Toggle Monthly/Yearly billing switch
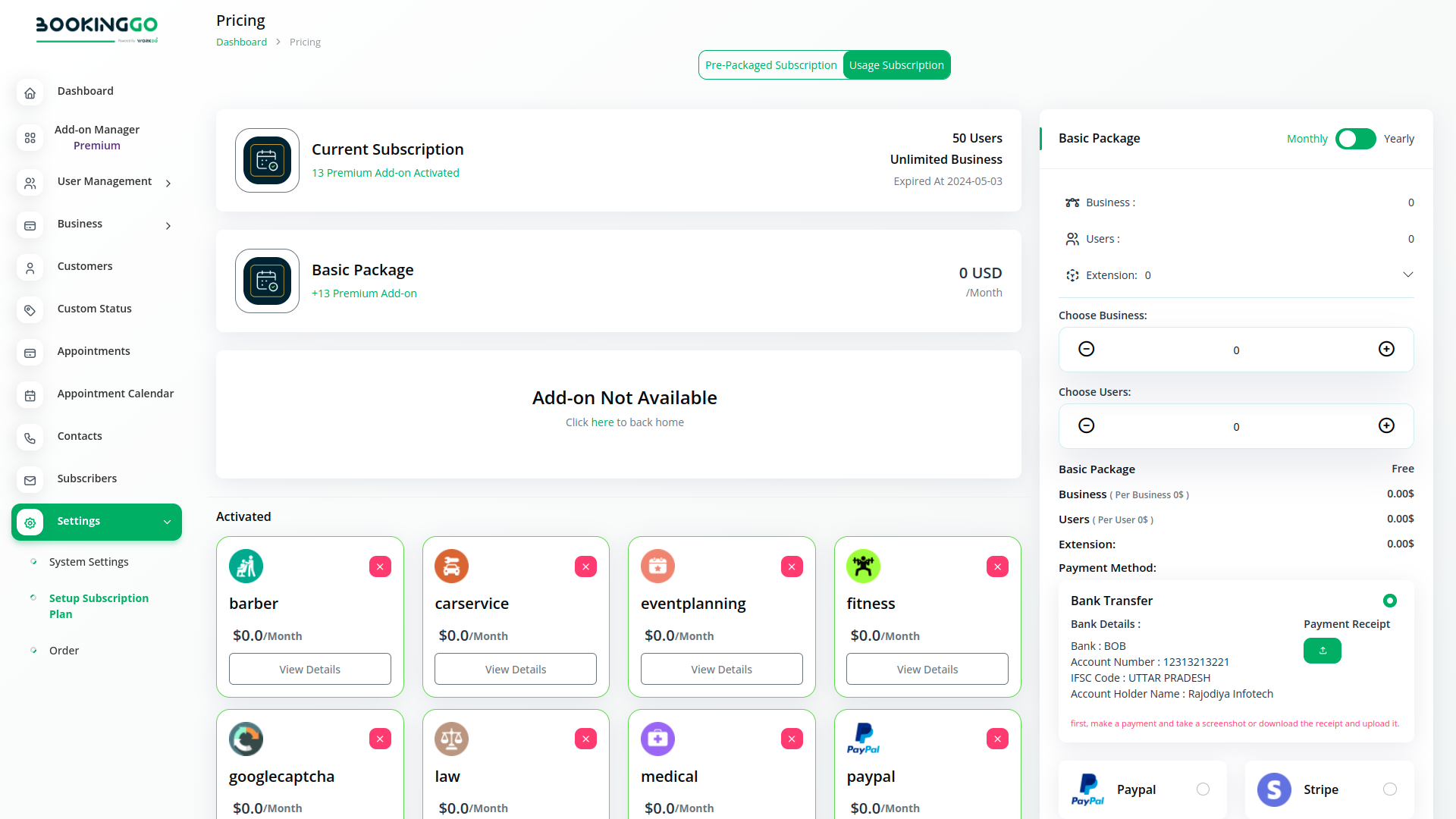 pyautogui.click(x=1355, y=139)
